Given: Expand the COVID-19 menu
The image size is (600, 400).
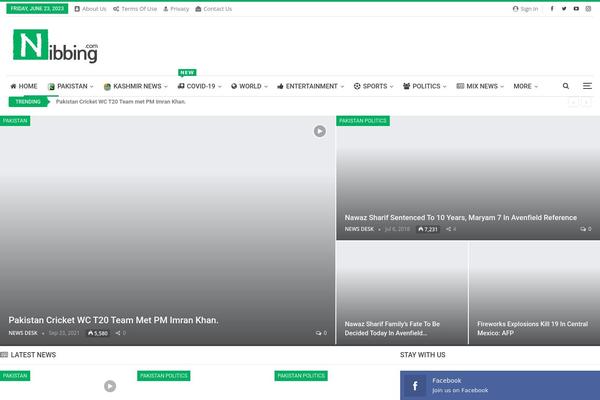Looking at the screenshot, I should [199, 86].
